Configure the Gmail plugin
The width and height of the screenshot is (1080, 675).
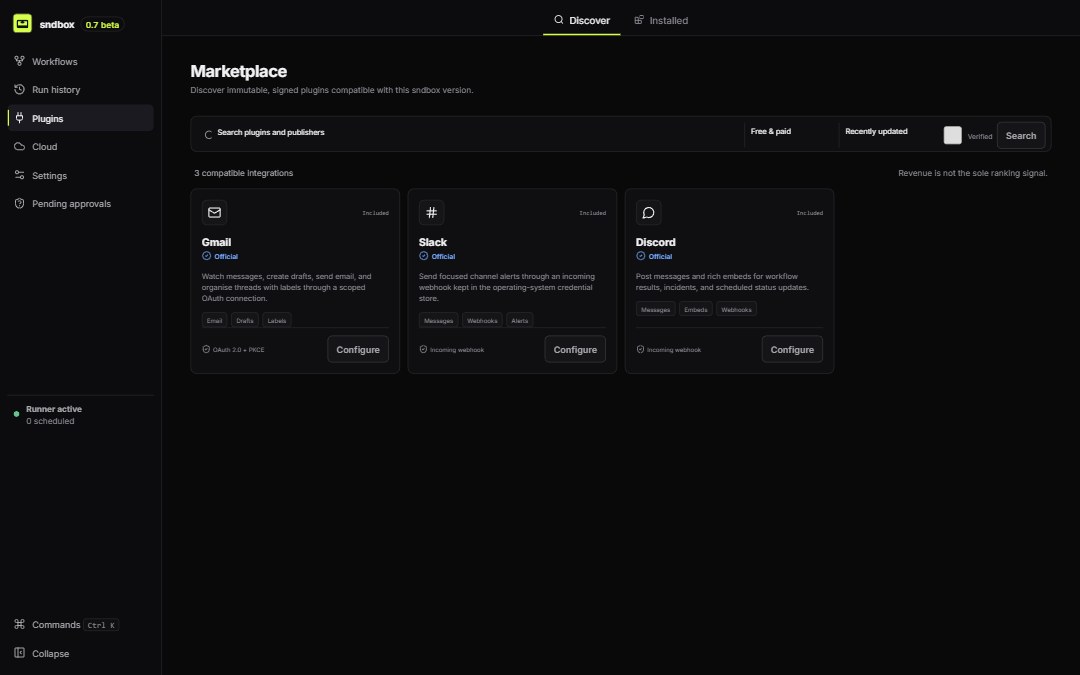[x=357, y=349]
